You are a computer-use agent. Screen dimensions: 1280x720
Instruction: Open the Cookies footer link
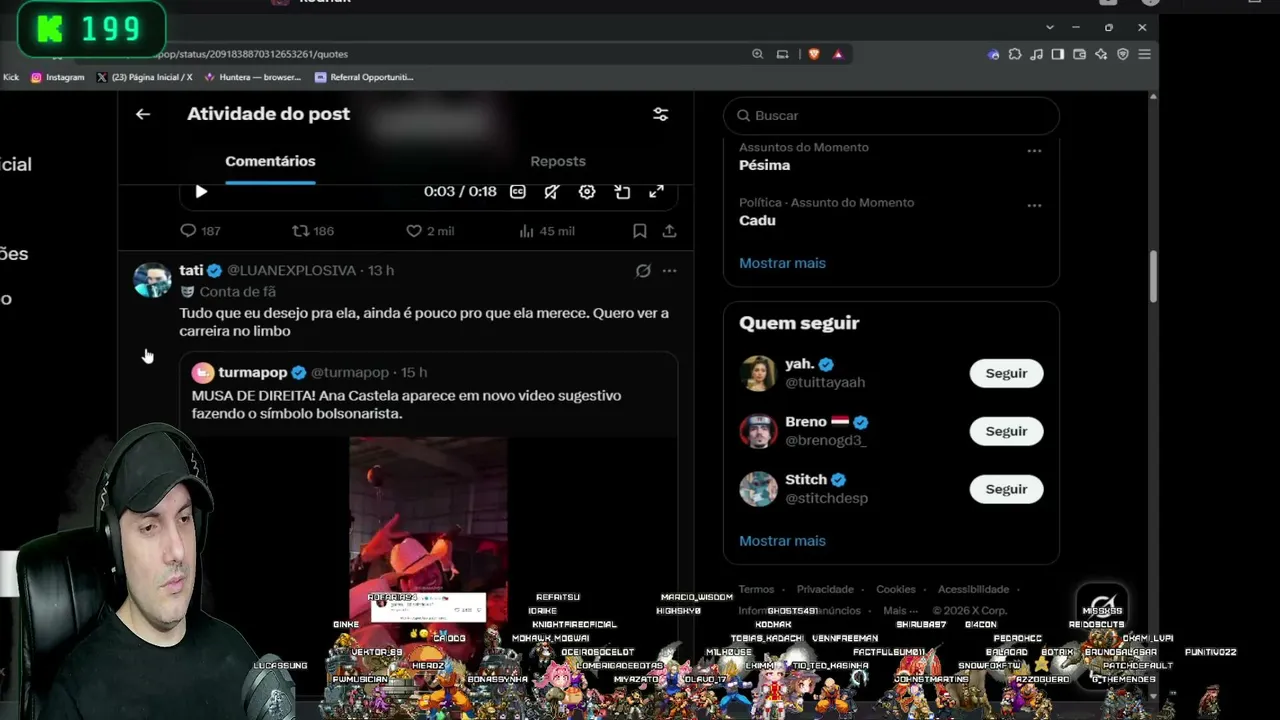(x=896, y=589)
